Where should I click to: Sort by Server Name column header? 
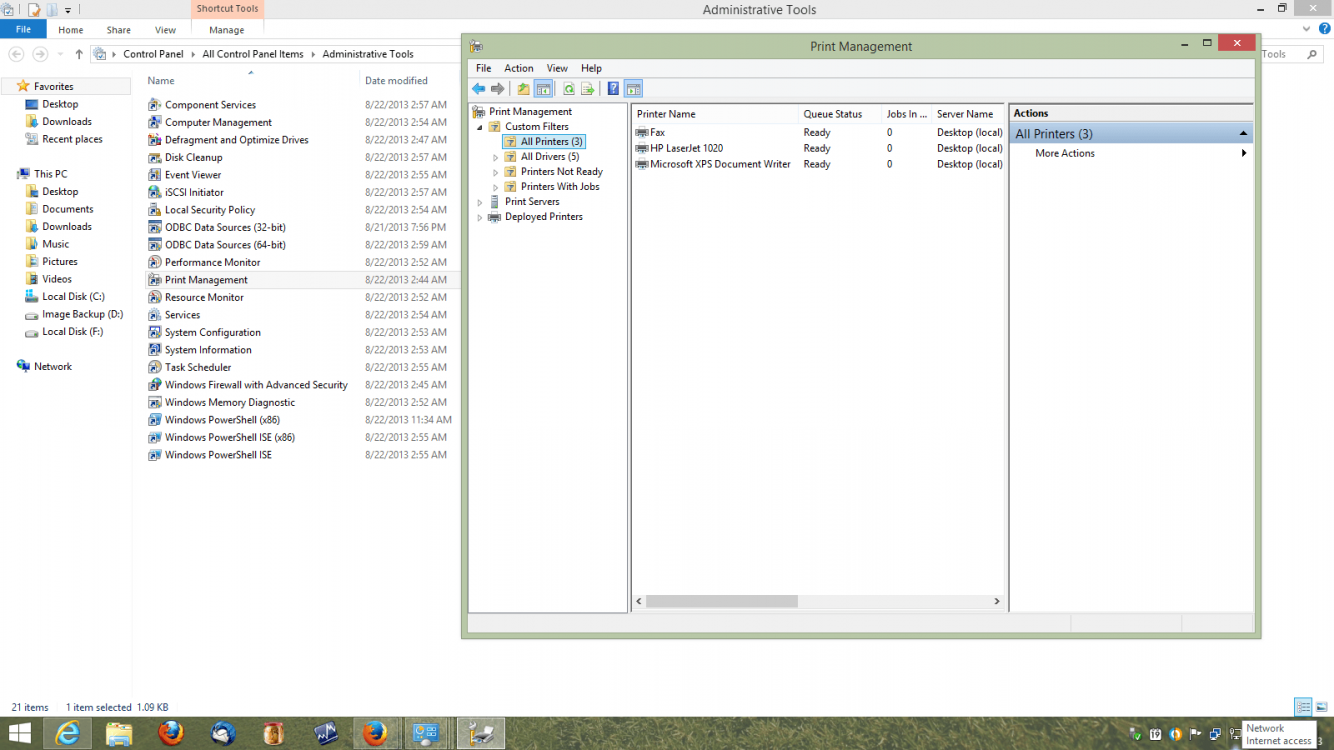point(968,114)
